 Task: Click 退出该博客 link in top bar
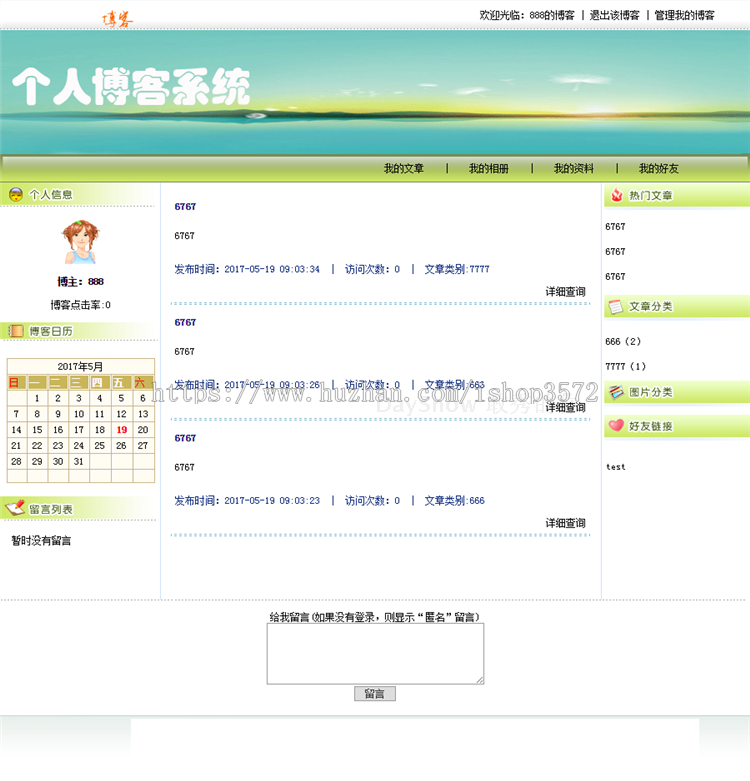(x=615, y=15)
